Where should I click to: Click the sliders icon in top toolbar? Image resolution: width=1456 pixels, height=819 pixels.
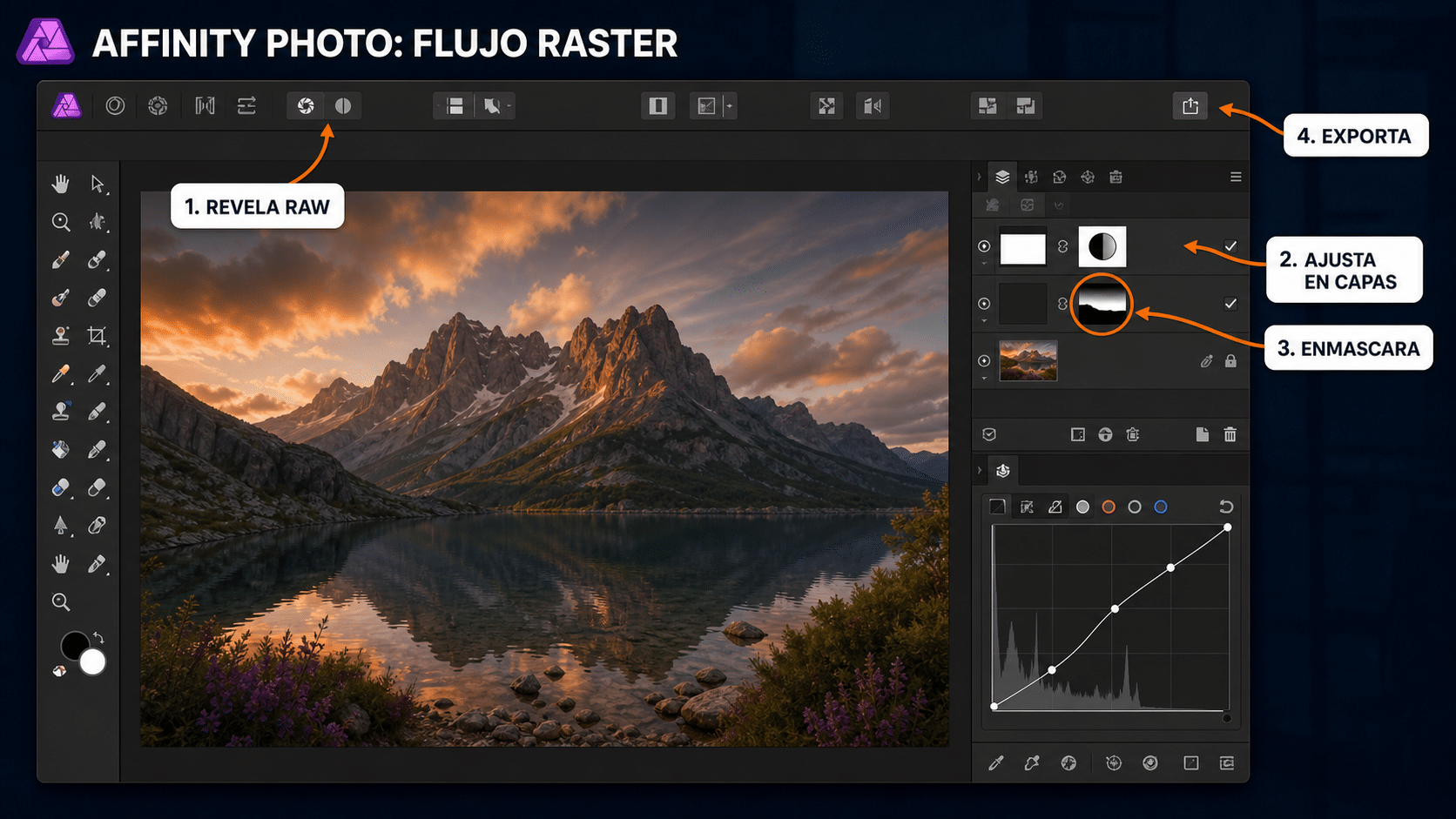point(246,106)
